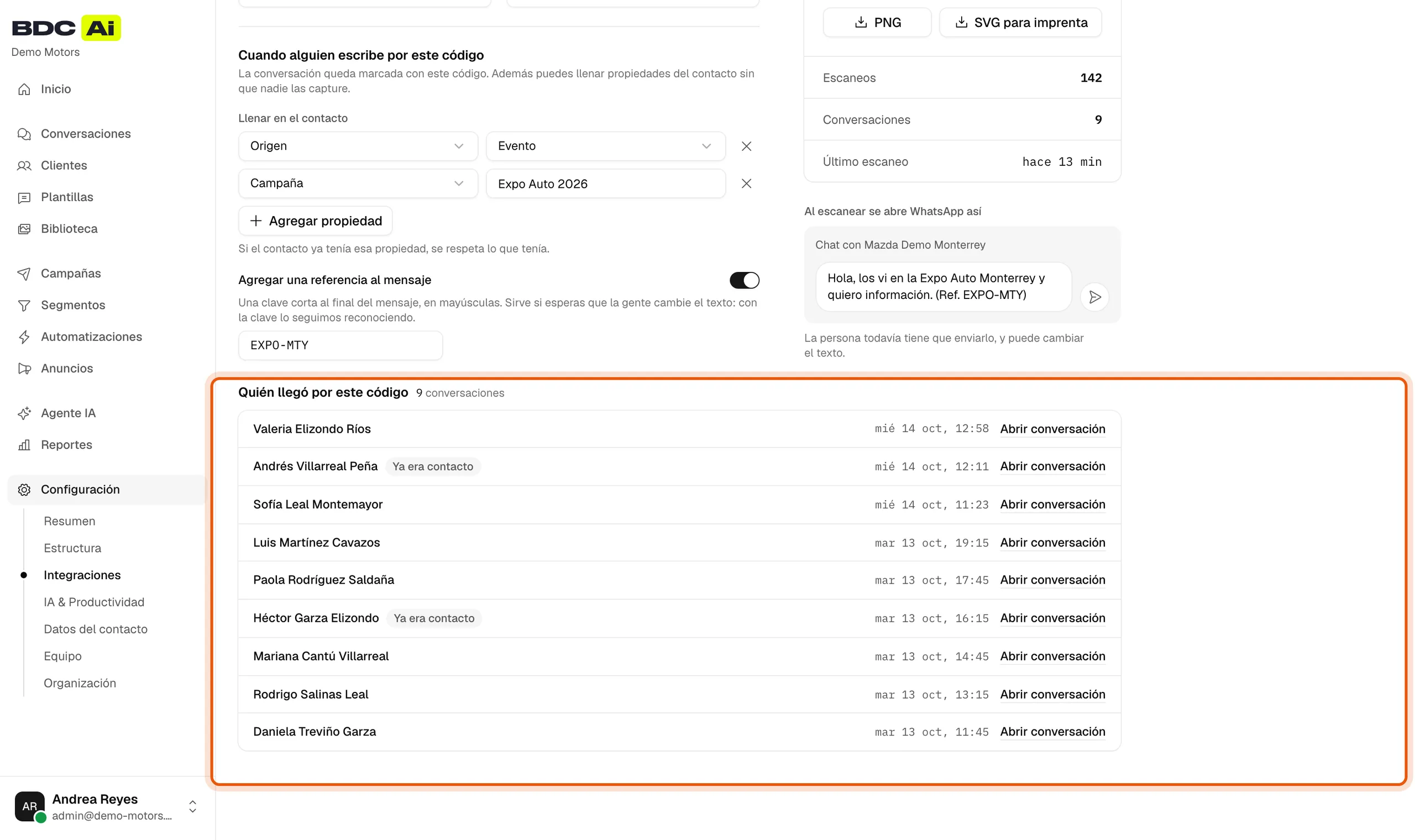Image resolution: width=1415 pixels, height=840 pixels.
Task: Remove the Origen property row
Action: point(747,146)
